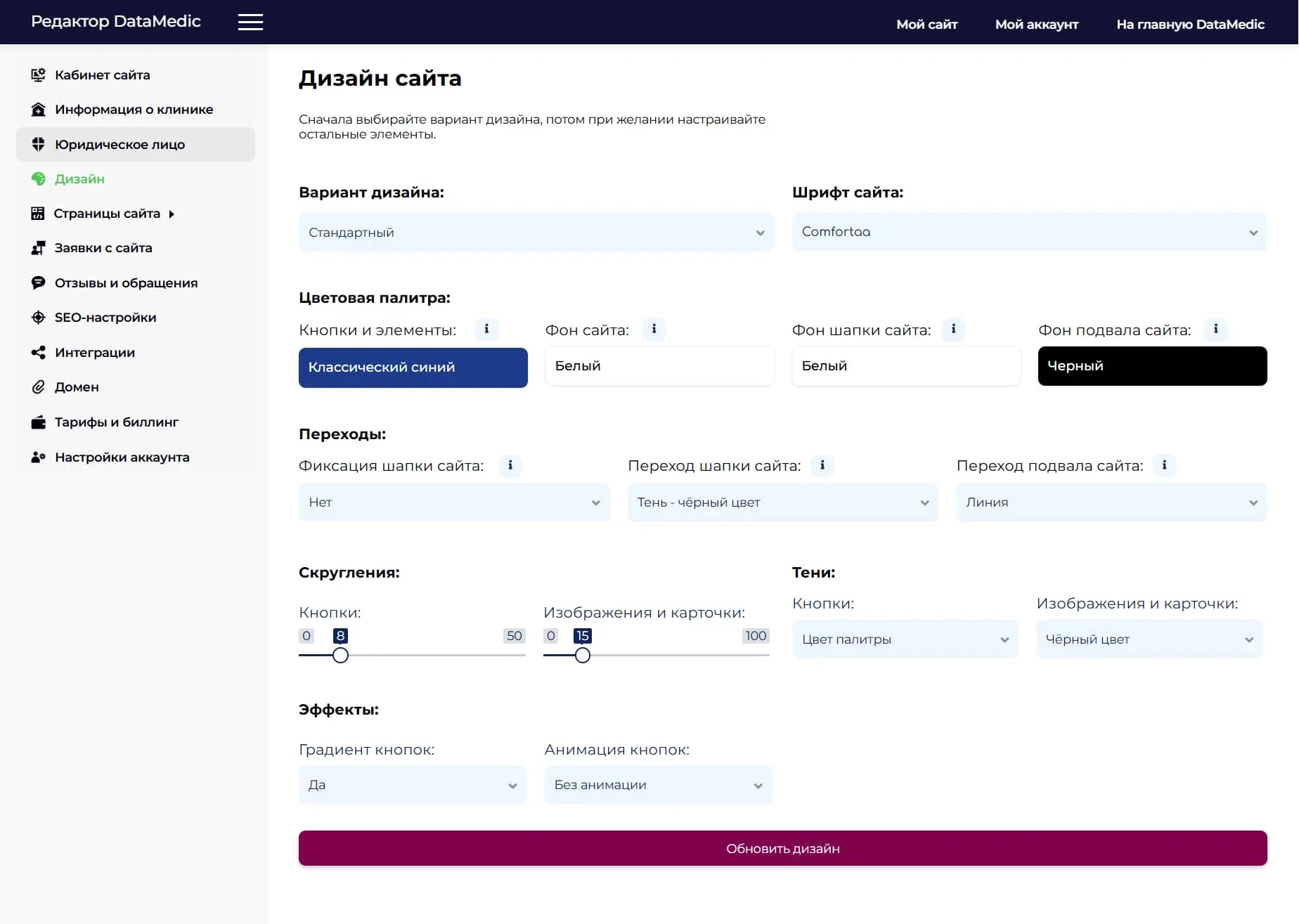The height and width of the screenshot is (924, 1299).
Task: Open the Вариант дизайна dropdown
Action: point(536,233)
